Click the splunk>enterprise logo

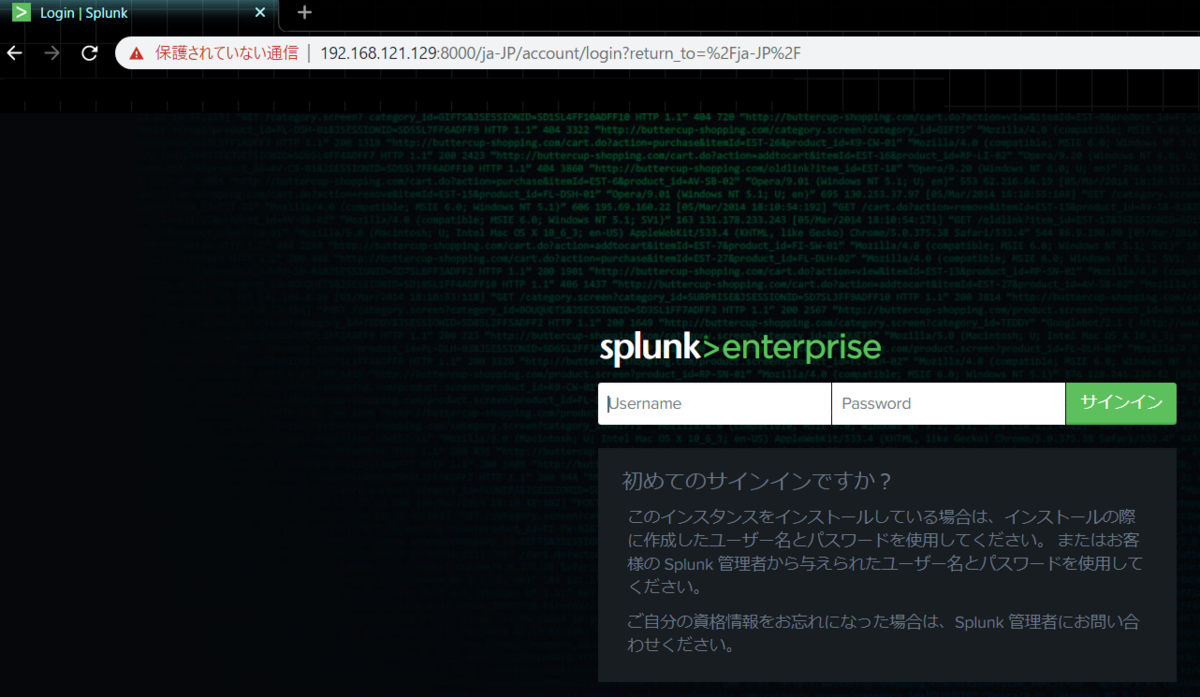coord(740,348)
